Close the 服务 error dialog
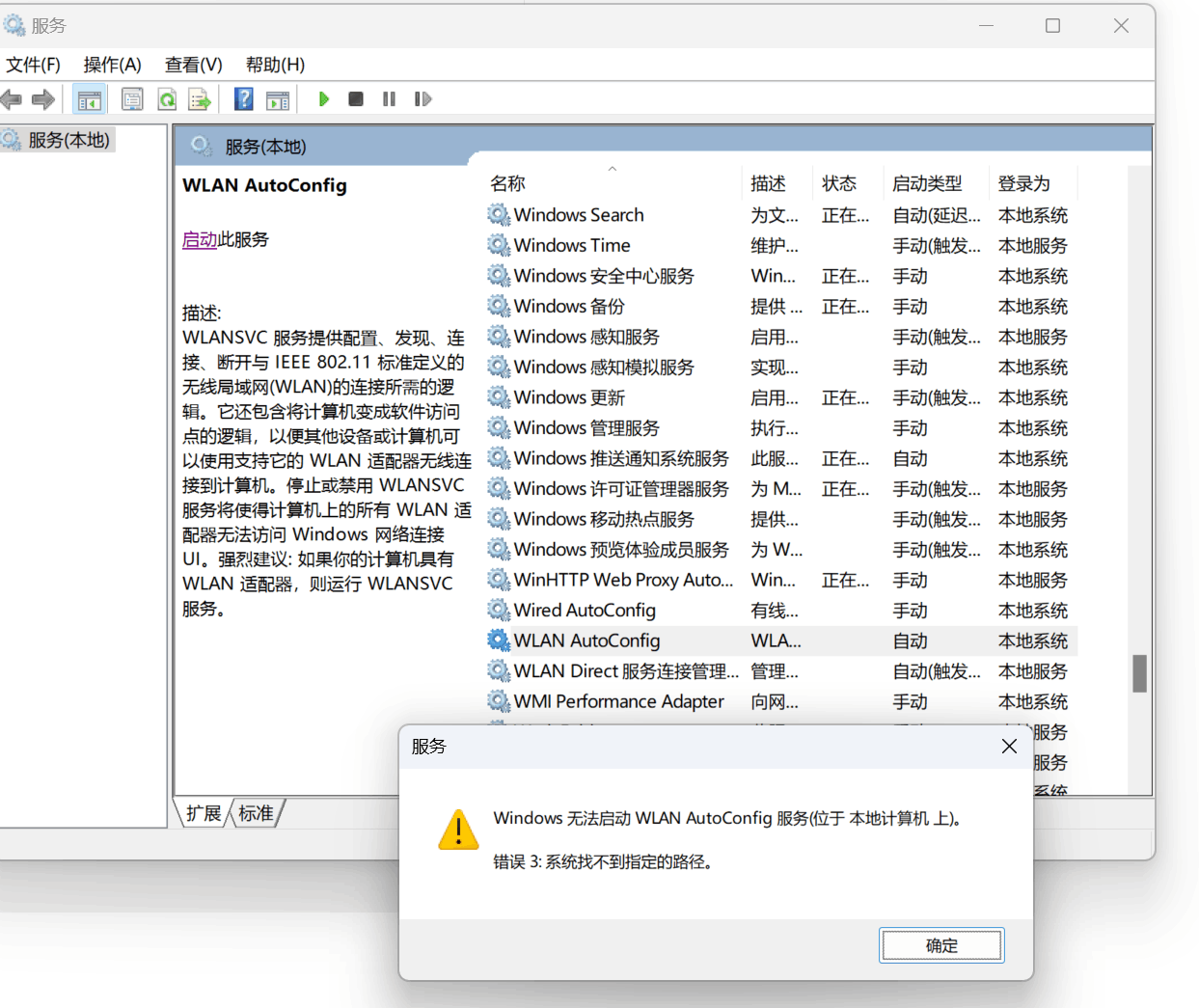The image size is (1199, 1008). click(1009, 746)
